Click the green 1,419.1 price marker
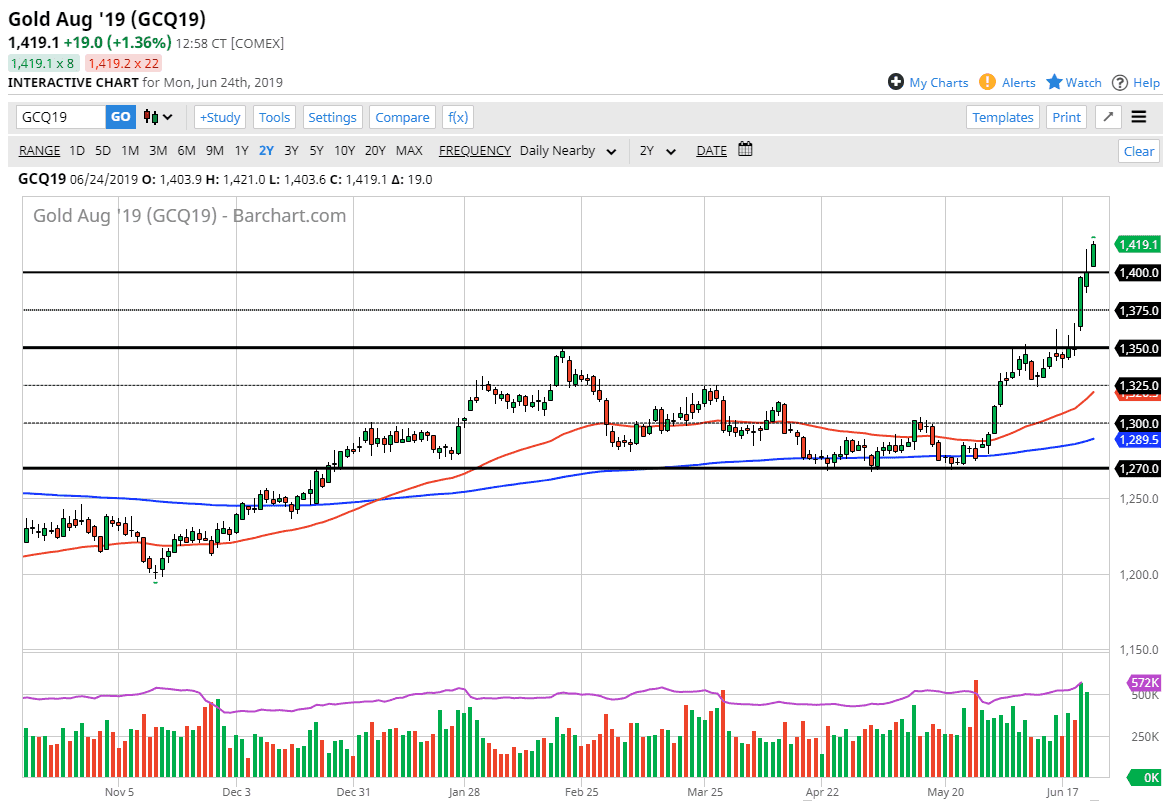The image size is (1164, 801). [1138, 244]
